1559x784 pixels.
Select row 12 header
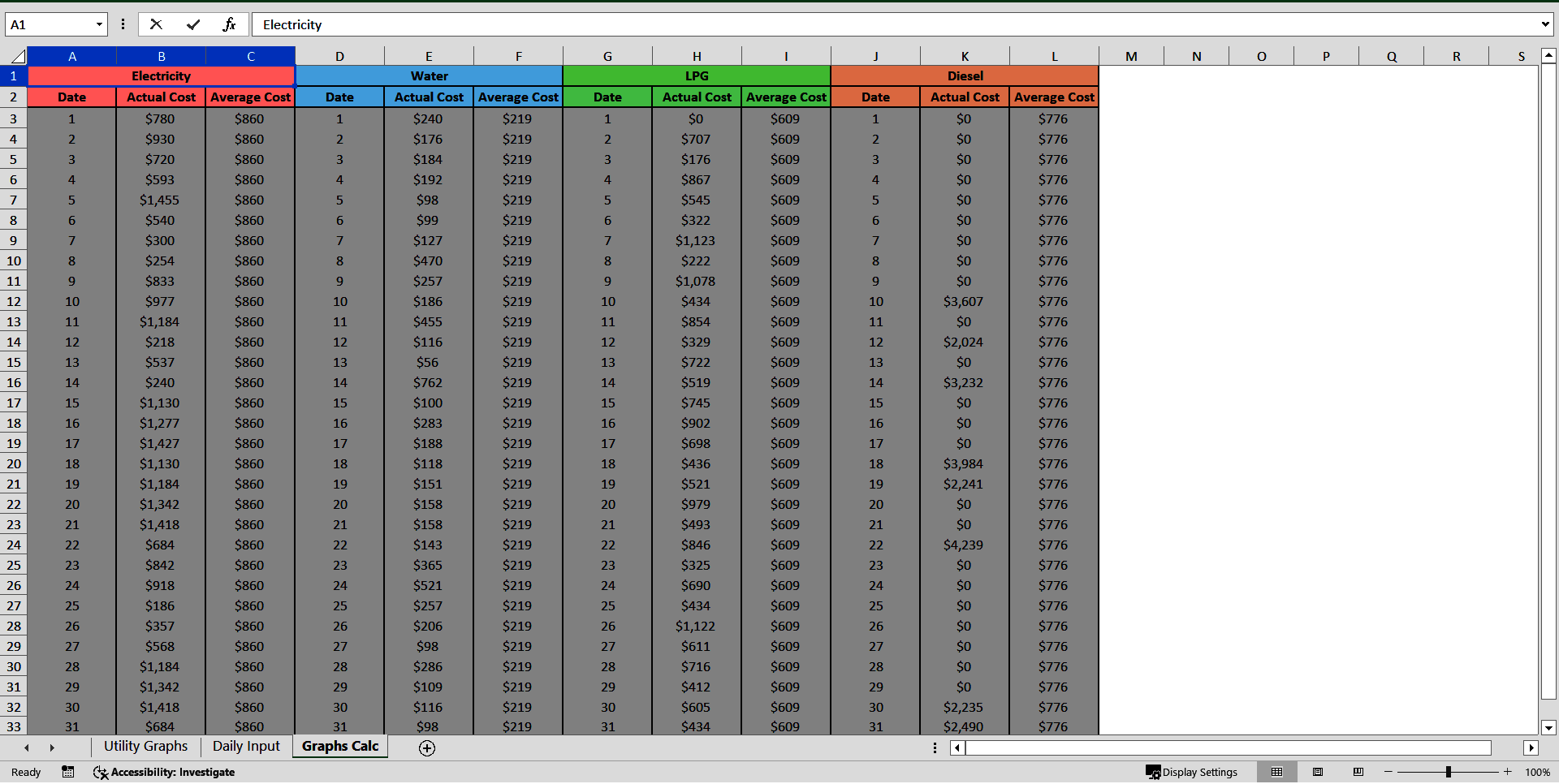[x=14, y=301]
